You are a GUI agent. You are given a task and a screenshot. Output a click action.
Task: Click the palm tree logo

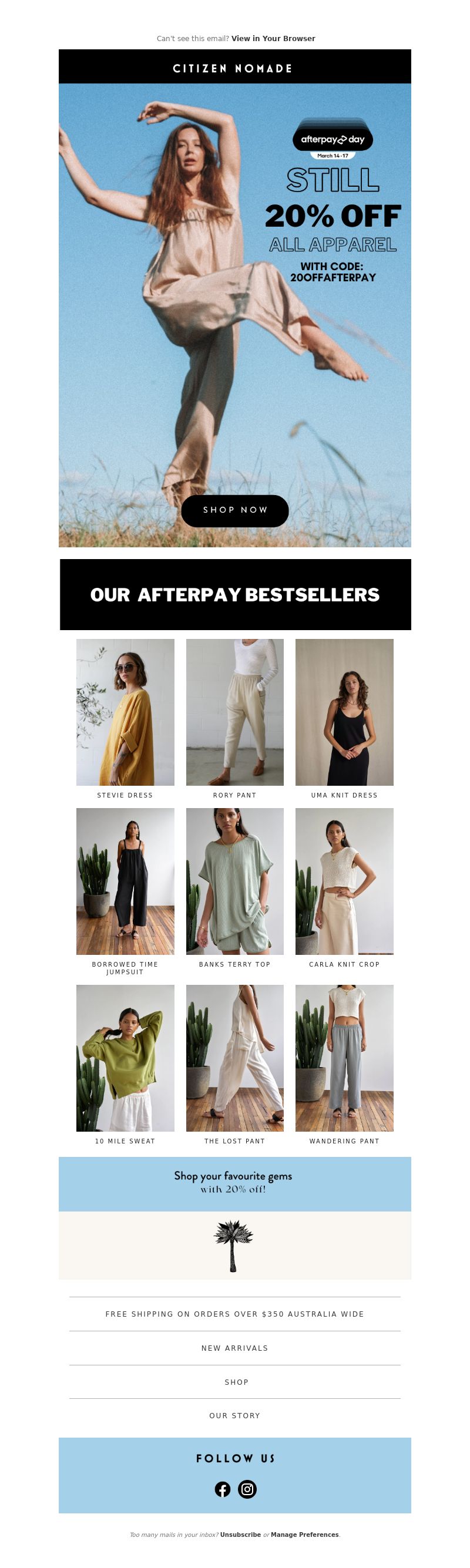pos(233,1246)
